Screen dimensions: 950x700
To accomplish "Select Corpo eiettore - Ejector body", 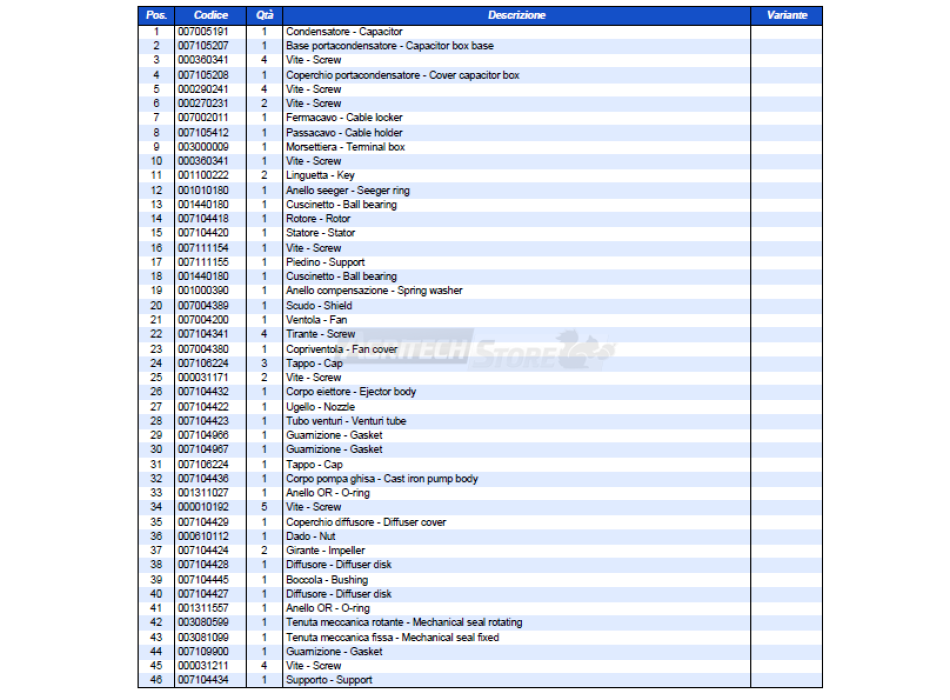I will click(x=350, y=392).
